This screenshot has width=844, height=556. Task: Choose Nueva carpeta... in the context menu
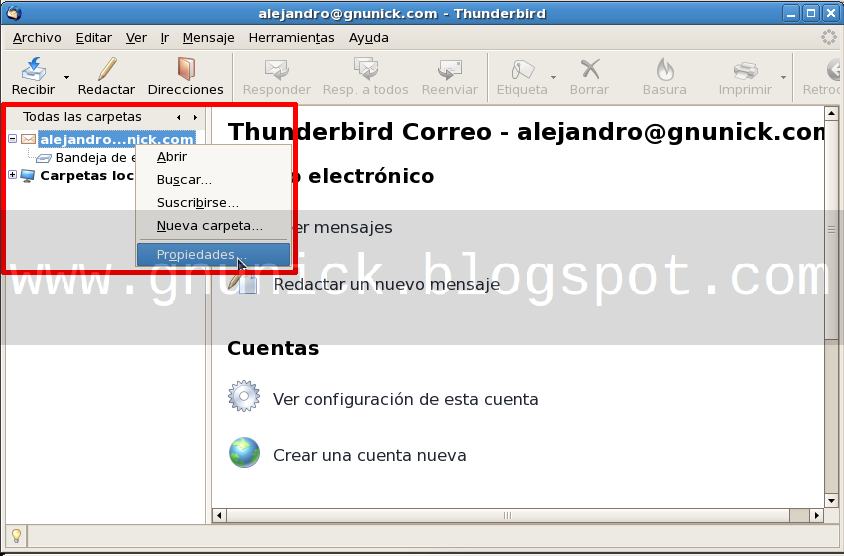(213, 226)
